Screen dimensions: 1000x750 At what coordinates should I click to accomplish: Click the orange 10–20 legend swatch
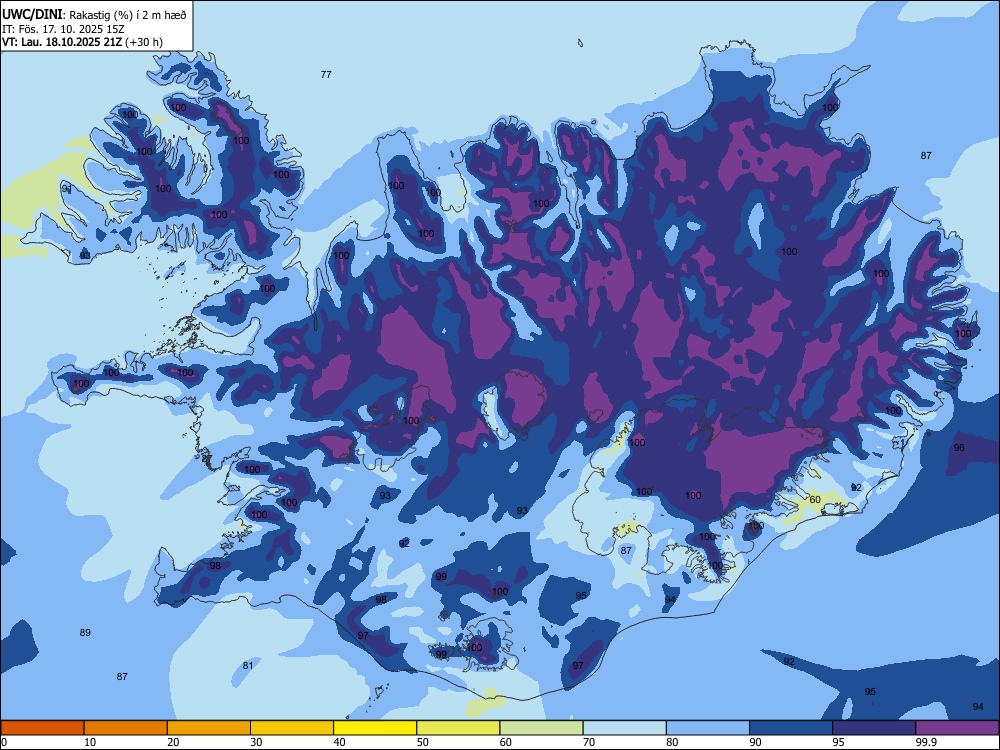click(x=126, y=728)
